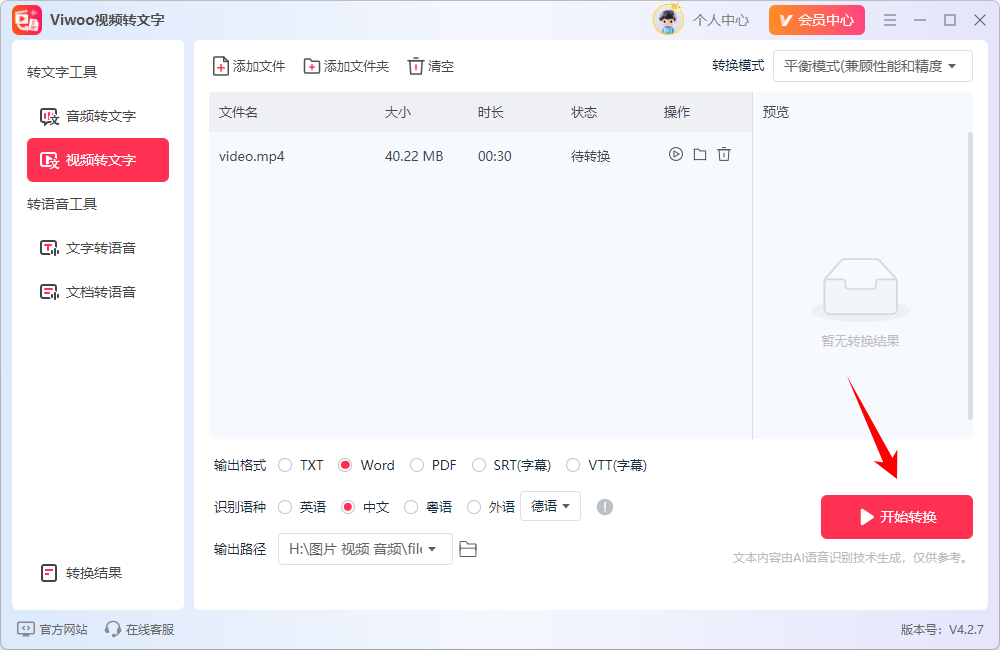Switch to 文档转语音 tool
The width and height of the screenshot is (1000, 650).
click(98, 292)
